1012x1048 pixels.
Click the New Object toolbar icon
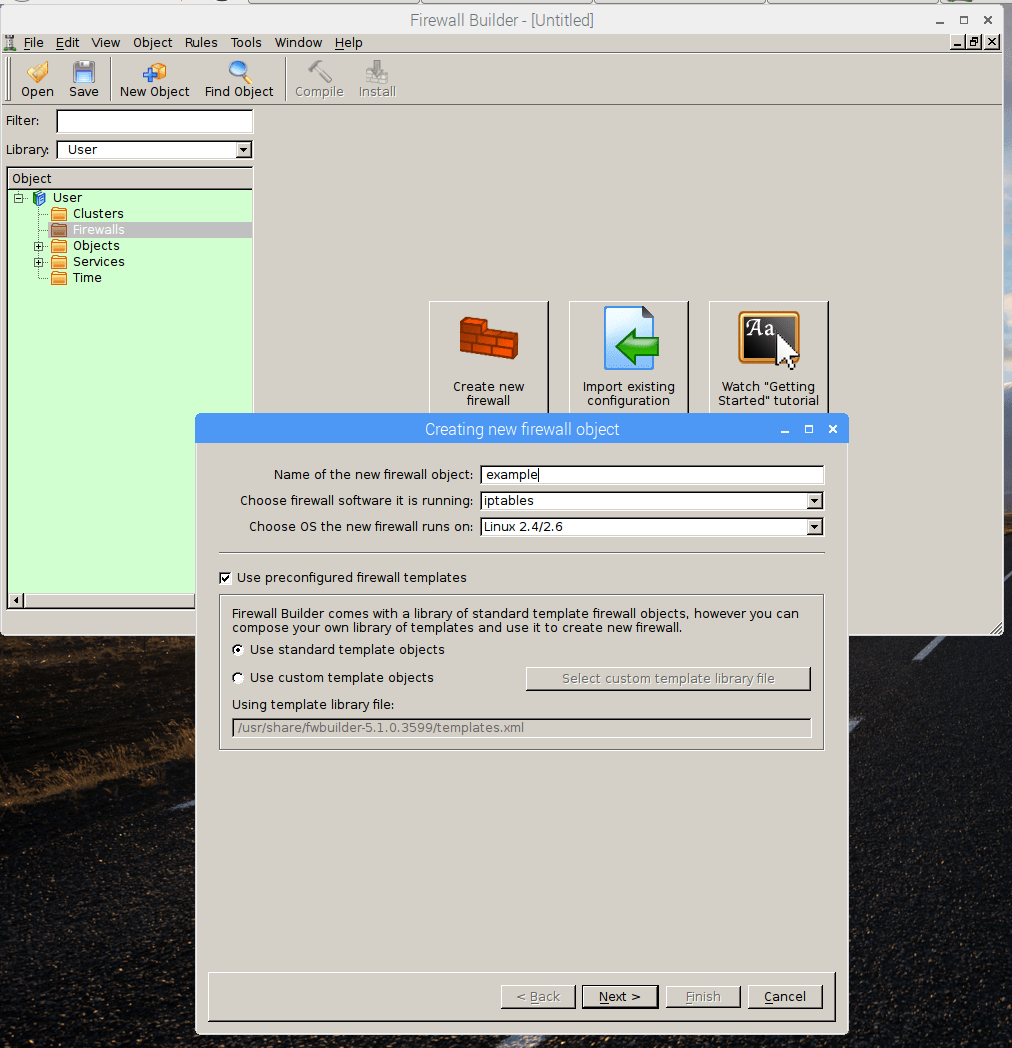coord(154,74)
